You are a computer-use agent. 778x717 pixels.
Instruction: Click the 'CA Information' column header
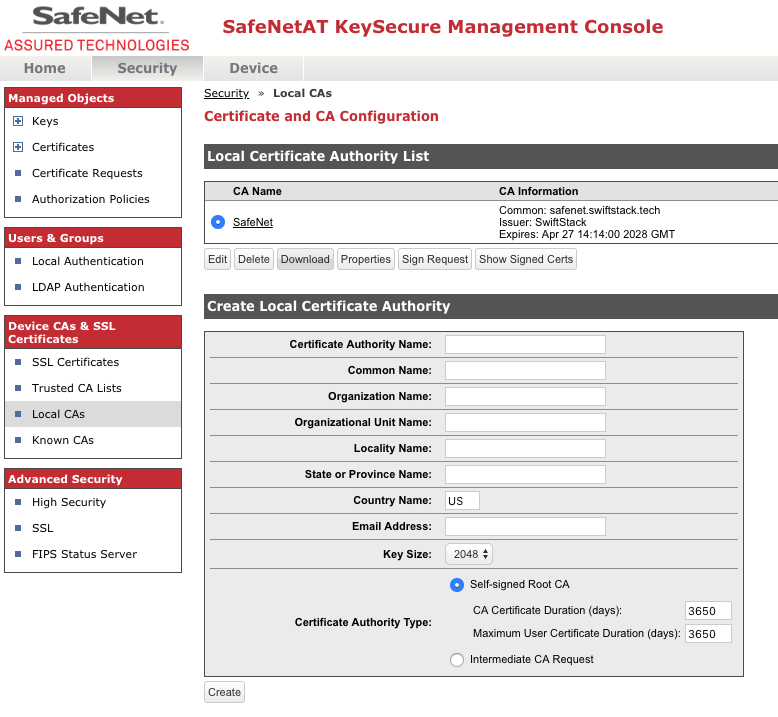point(538,192)
